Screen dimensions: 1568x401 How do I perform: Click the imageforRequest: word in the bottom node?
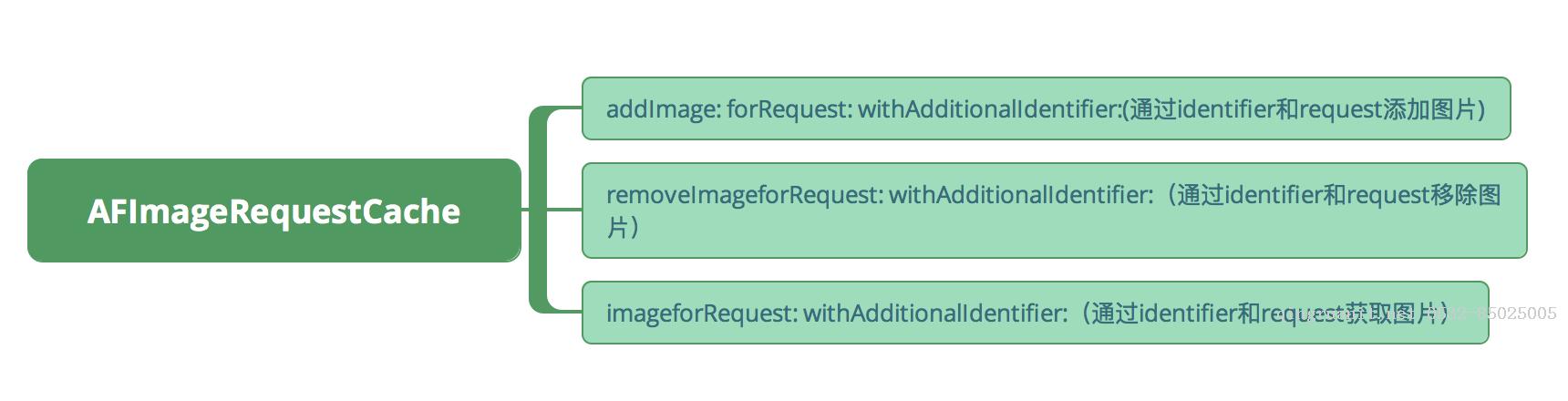coord(702,314)
